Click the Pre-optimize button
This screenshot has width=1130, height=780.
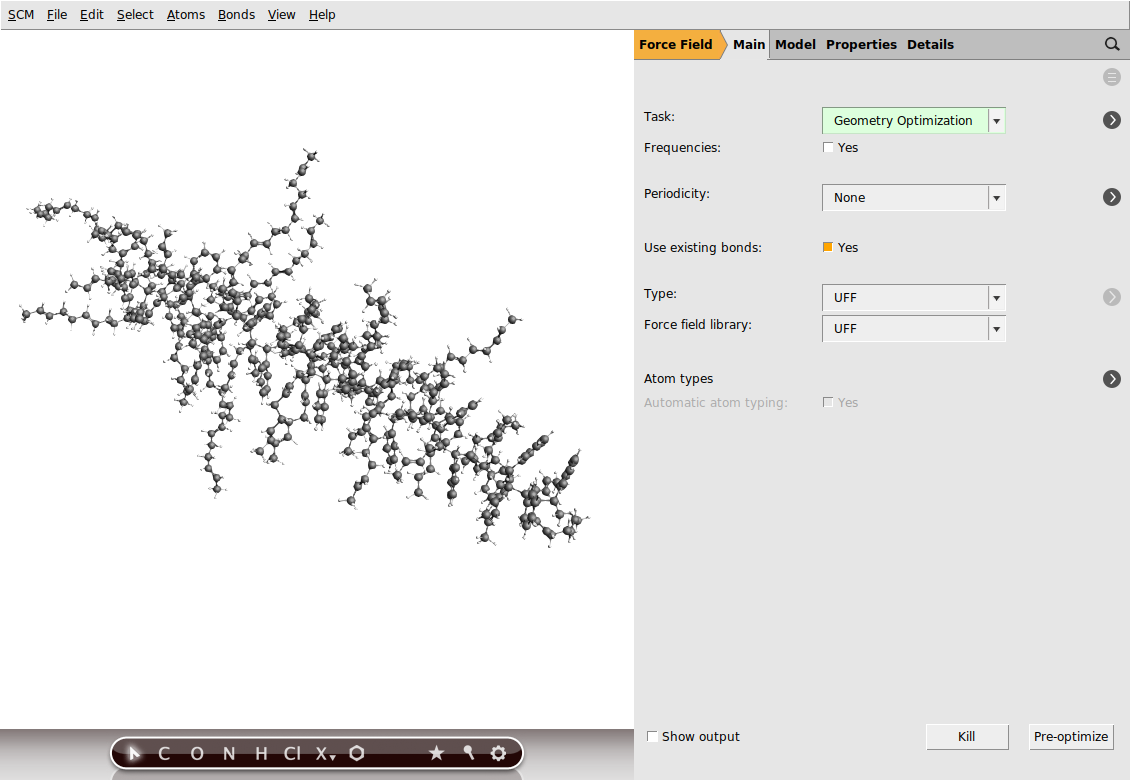1071,737
